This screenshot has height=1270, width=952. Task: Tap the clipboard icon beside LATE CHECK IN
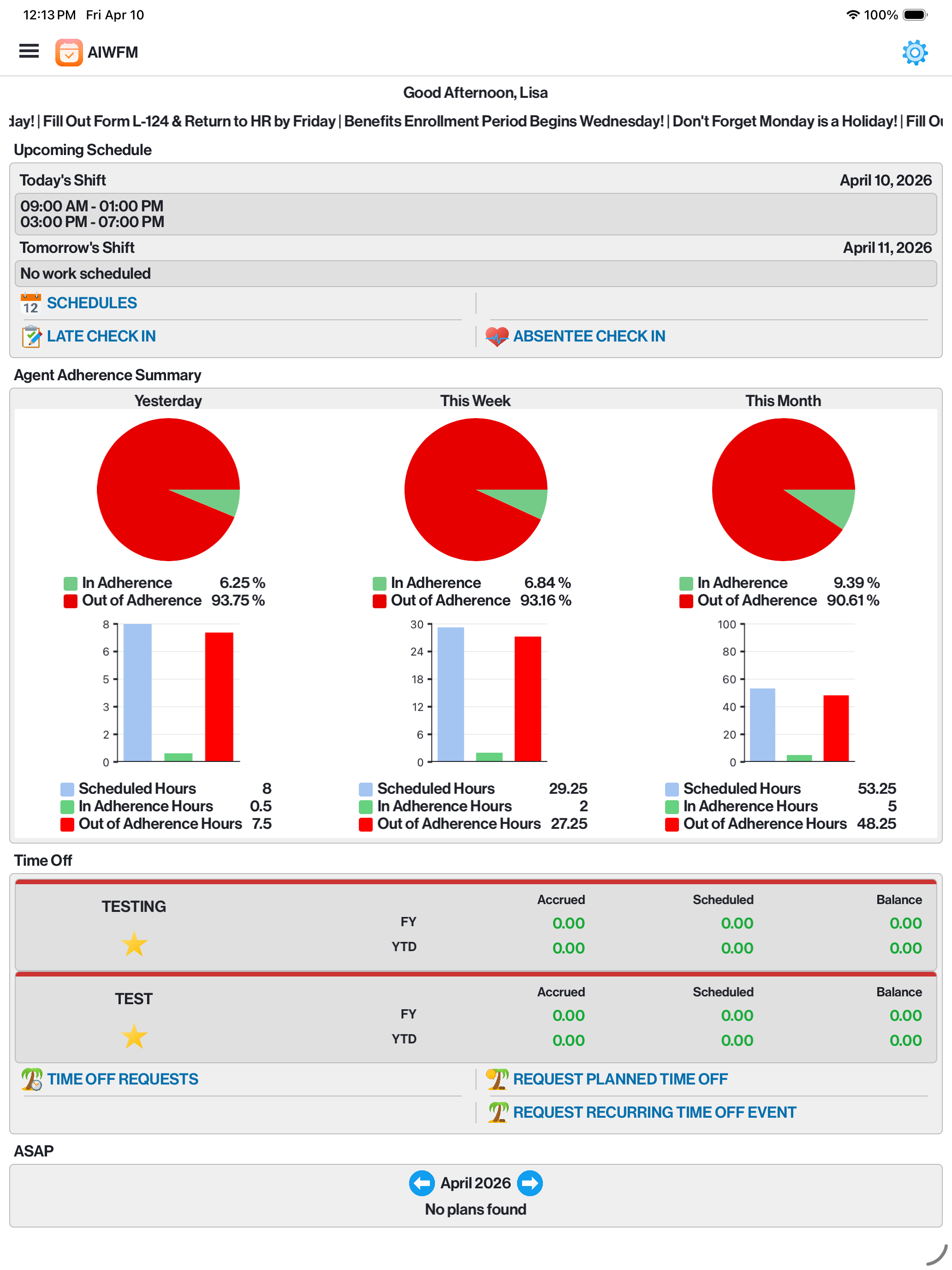click(x=31, y=336)
